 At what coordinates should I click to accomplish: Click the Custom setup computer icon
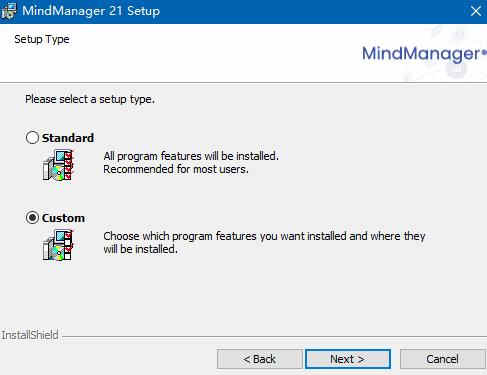coord(58,245)
